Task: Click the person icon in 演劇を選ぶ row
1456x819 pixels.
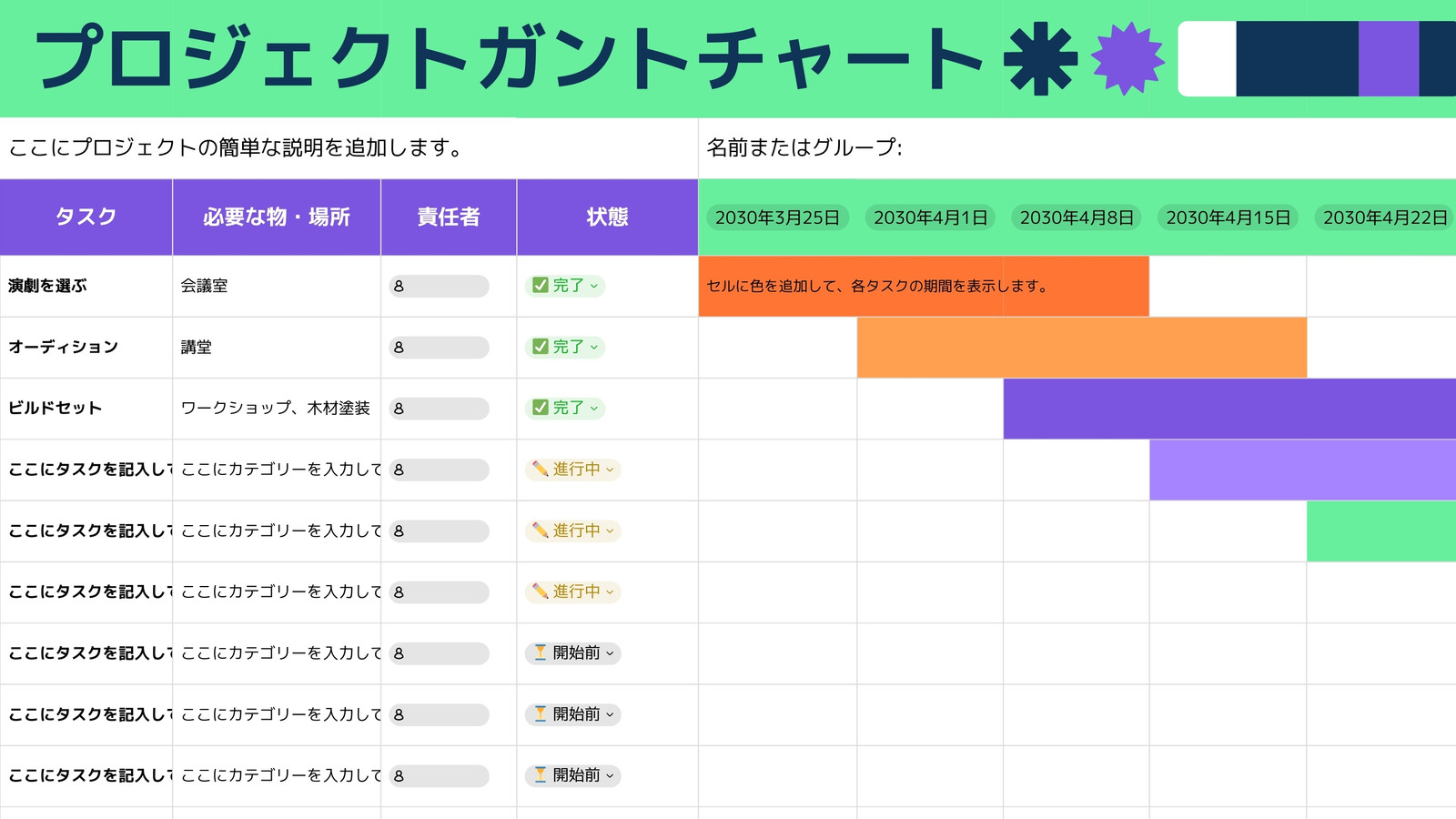Action: 399,287
